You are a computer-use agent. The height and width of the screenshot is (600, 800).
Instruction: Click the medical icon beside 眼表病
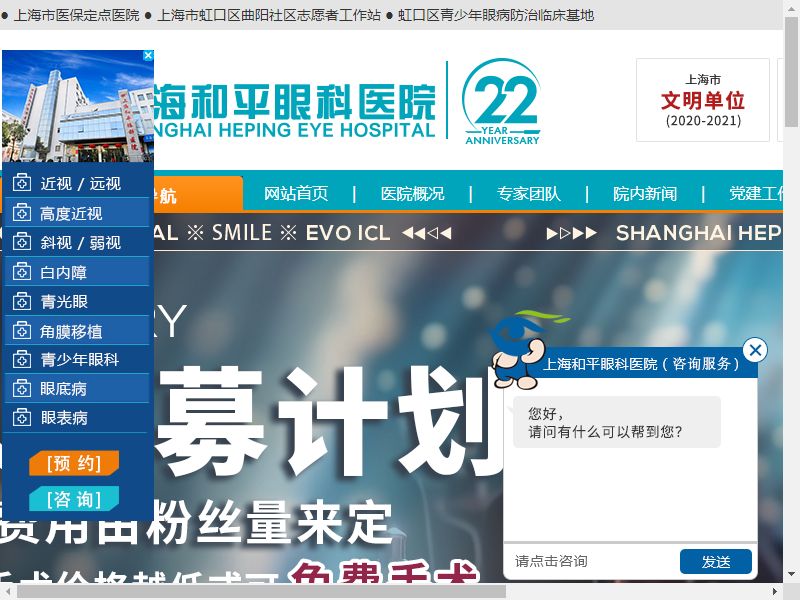click(21, 417)
